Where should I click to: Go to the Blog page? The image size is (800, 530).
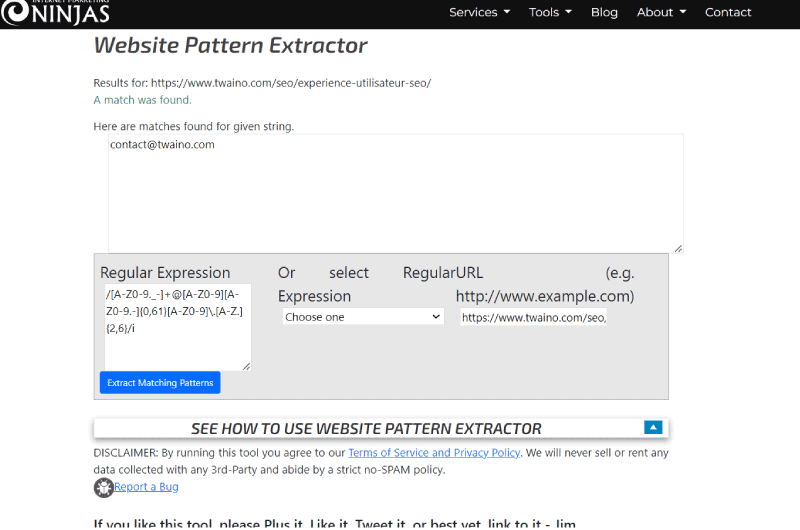604,12
